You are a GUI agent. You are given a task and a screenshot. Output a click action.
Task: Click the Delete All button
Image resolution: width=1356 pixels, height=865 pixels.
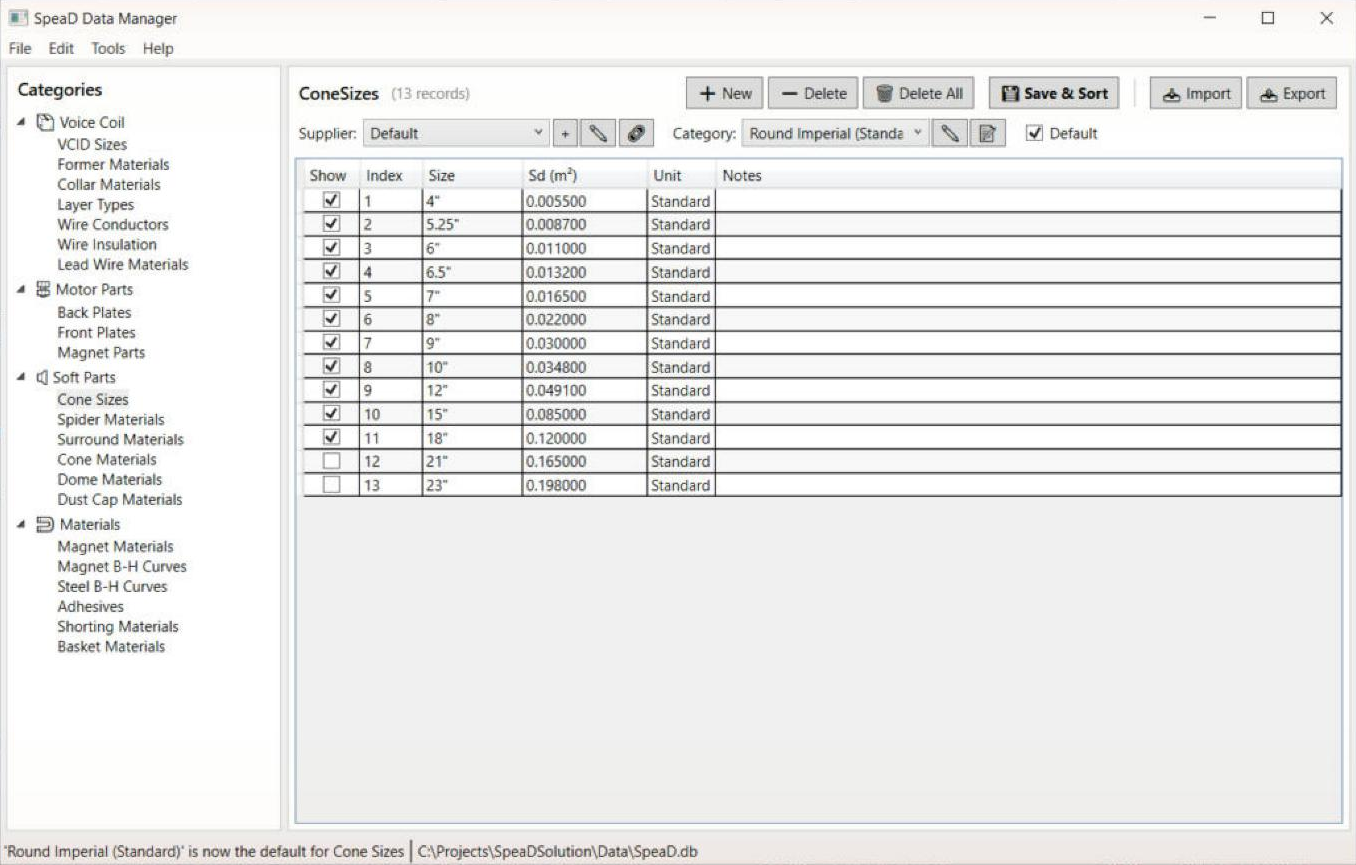tap(919, 93)
